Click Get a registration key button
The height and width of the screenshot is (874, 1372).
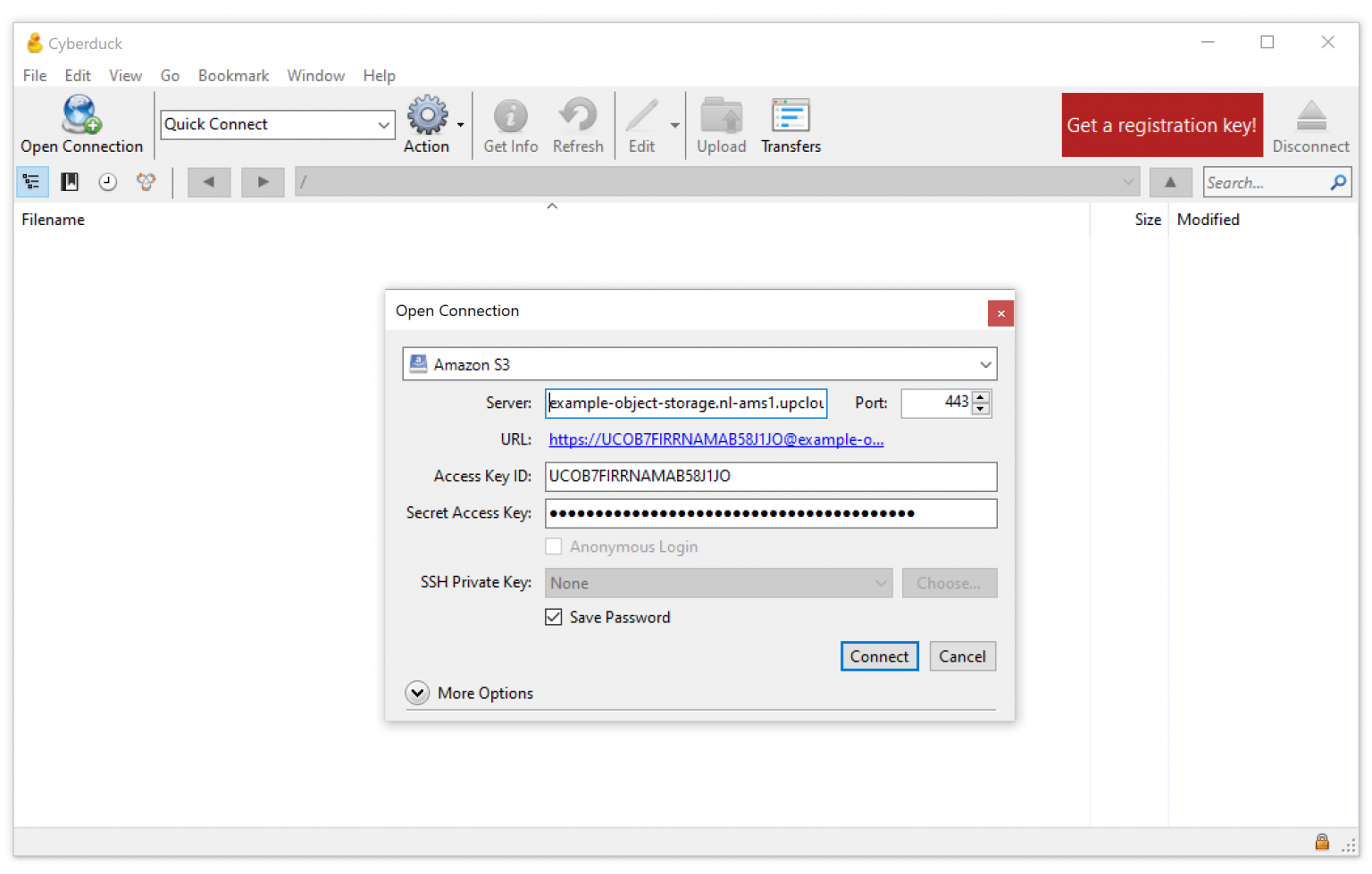(1162, 125)
